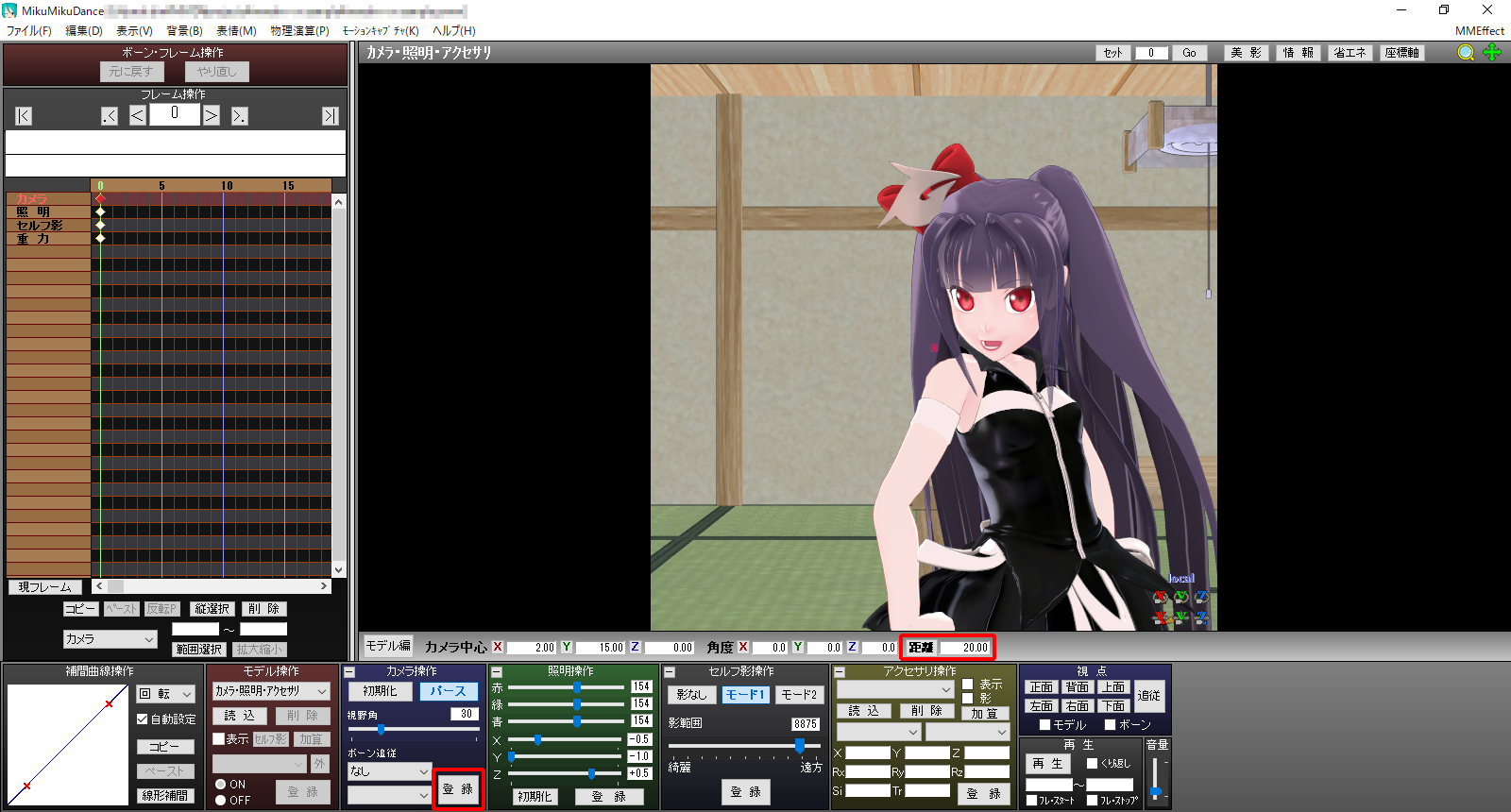The width and height of the screenshot is (1511, 812).
Task: Open the ボーン追従 なし dropdown
Action: [389, 771]
